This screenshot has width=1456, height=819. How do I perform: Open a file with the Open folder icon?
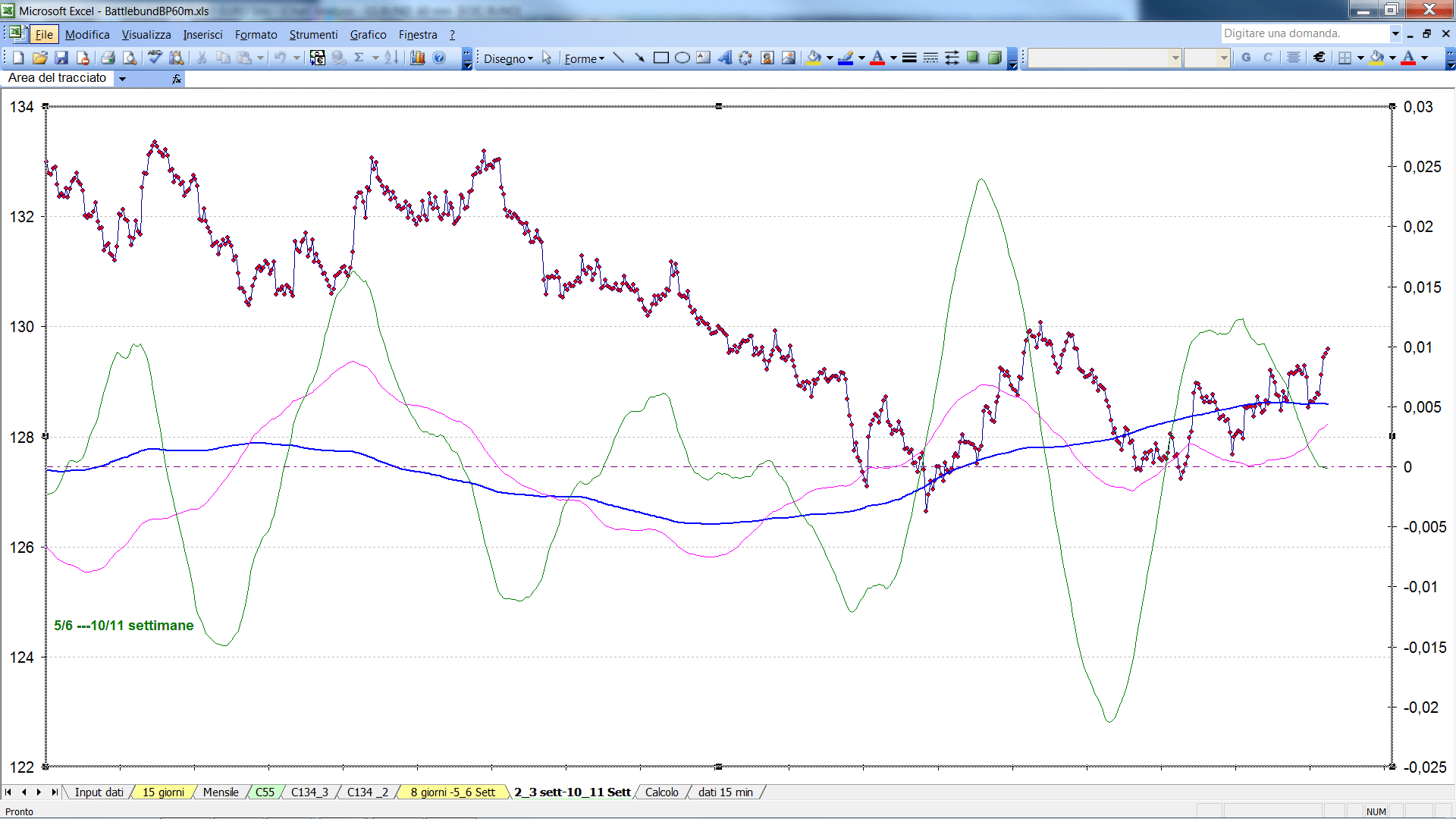coord(40,58)
